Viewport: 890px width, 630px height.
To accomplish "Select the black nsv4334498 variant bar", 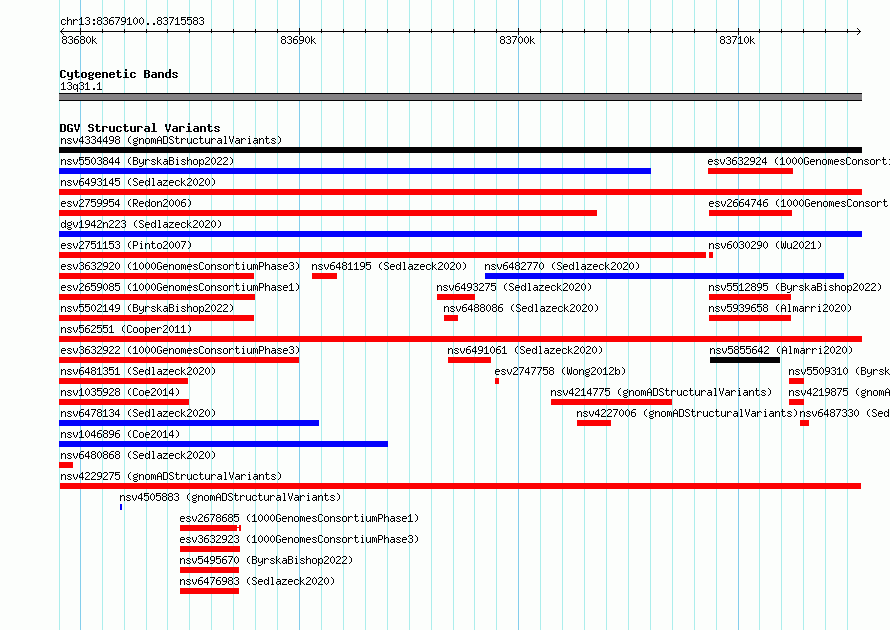I will click(460, 150).
